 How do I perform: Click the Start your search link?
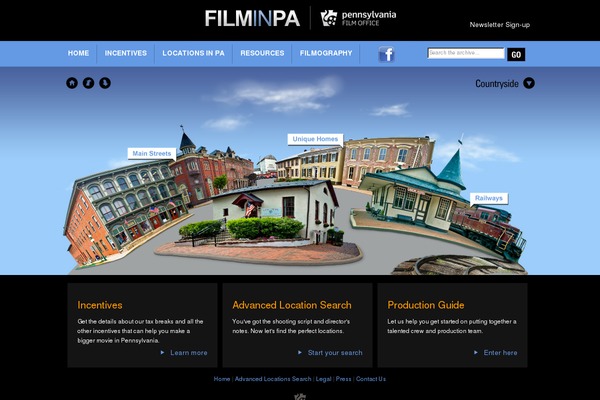pos(335,353)
